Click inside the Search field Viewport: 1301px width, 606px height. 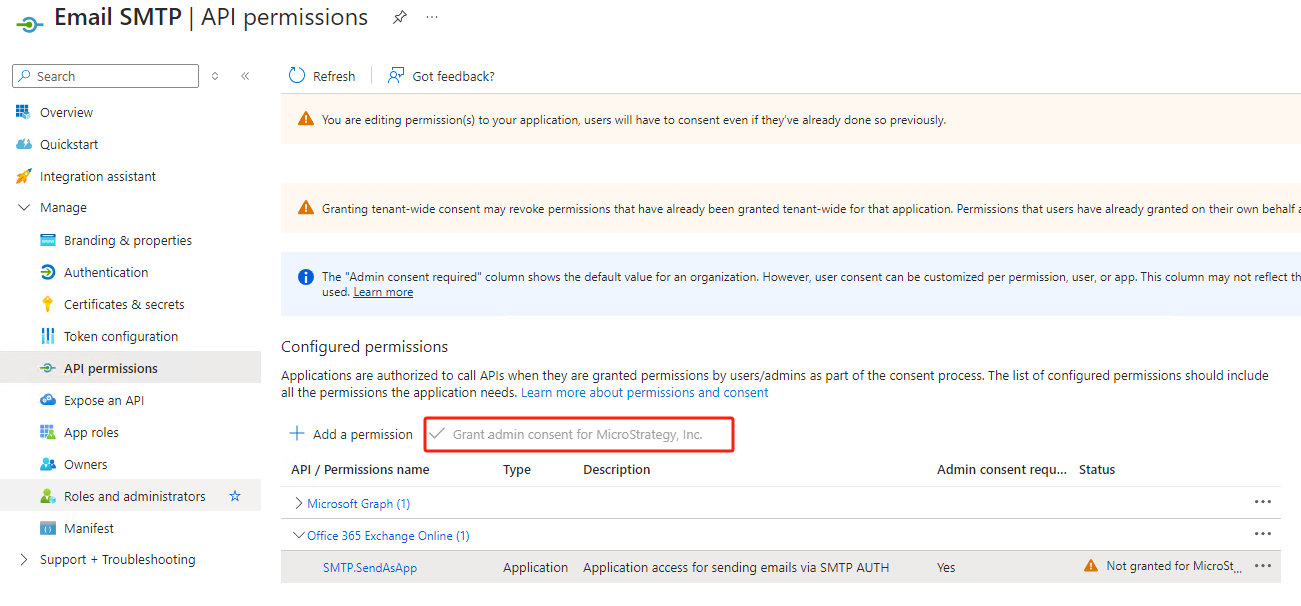[x=105, y=75]
